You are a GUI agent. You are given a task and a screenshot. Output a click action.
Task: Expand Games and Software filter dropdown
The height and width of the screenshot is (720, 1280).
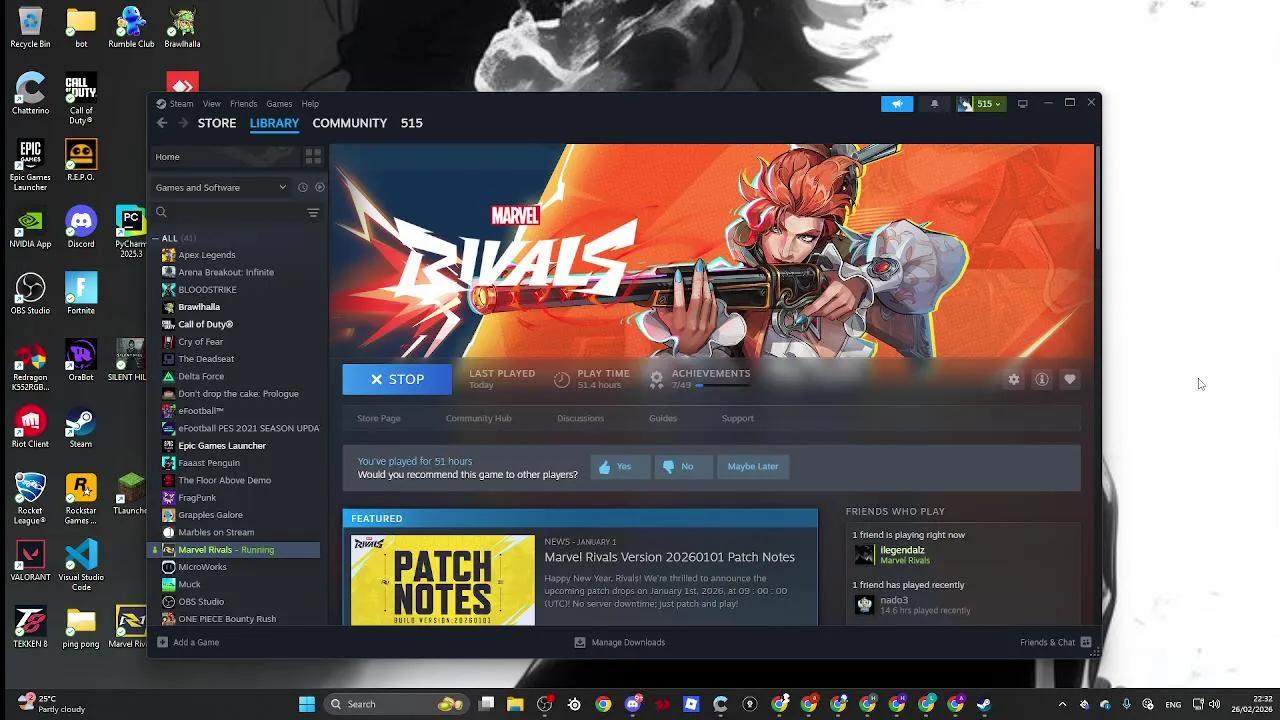(x=220, y=187)
